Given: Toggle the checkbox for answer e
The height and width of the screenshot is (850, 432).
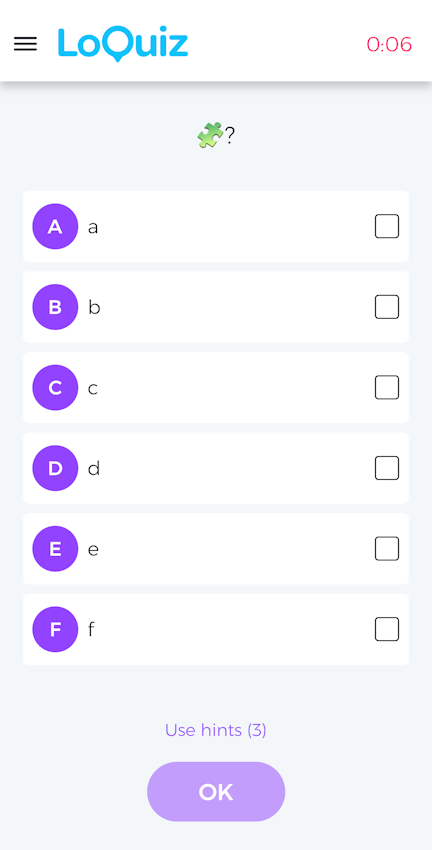Looking at the screenshot, I should [x=387, y=549].
